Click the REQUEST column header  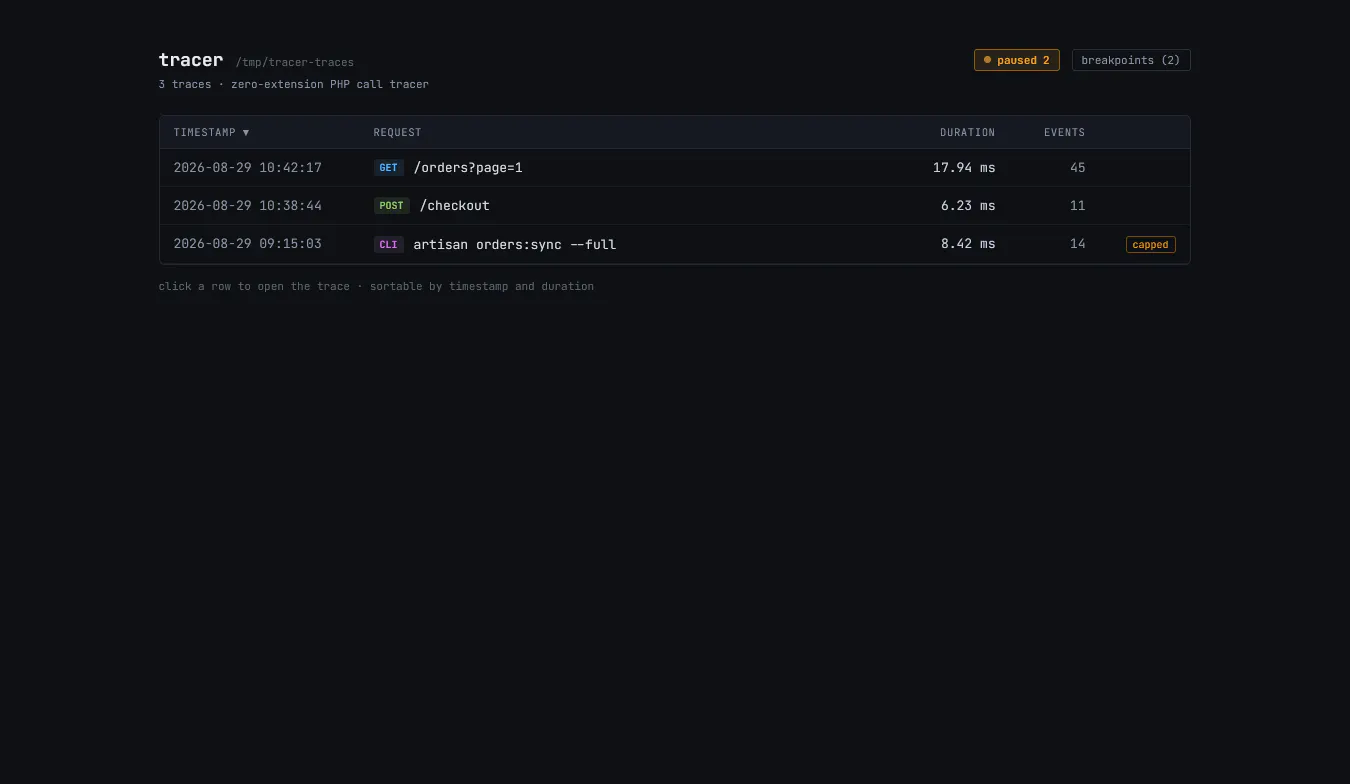(x=397, y=132)
